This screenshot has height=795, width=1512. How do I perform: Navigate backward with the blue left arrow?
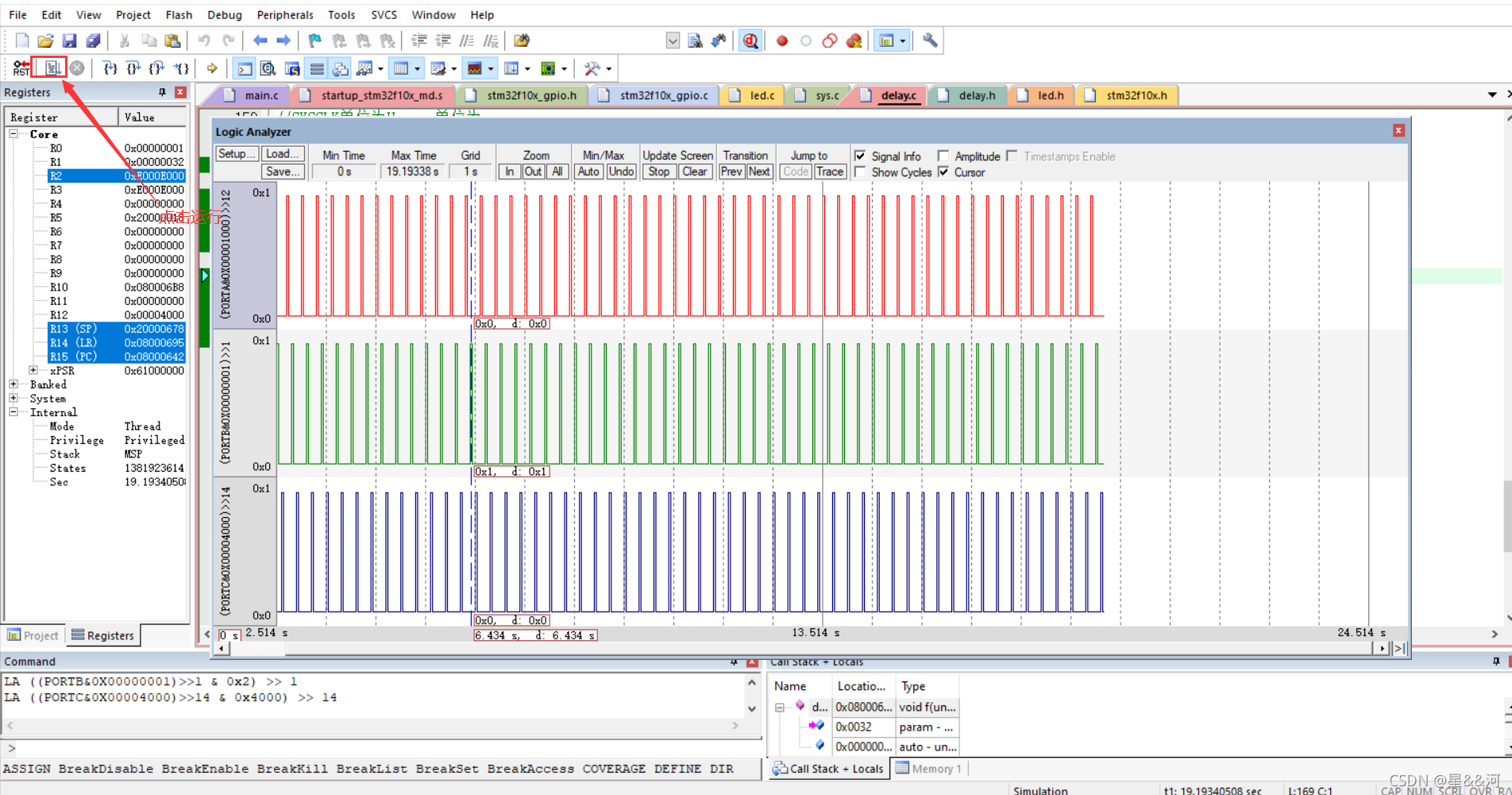[x=260, y=41]
